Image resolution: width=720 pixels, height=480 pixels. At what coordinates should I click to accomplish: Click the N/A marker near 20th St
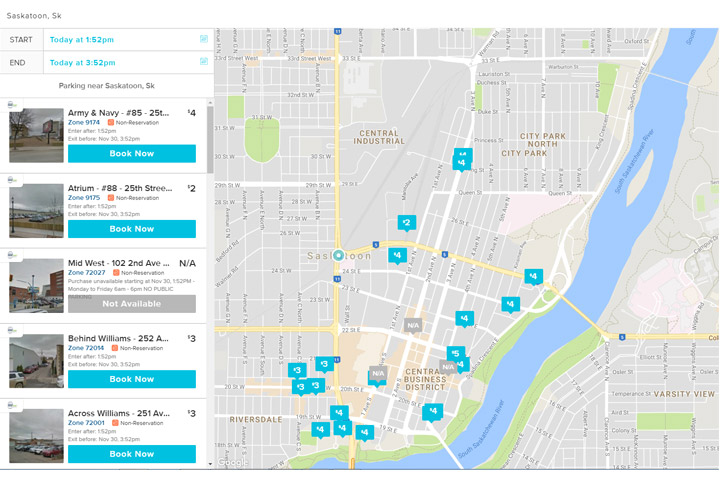tap(377, 374)
